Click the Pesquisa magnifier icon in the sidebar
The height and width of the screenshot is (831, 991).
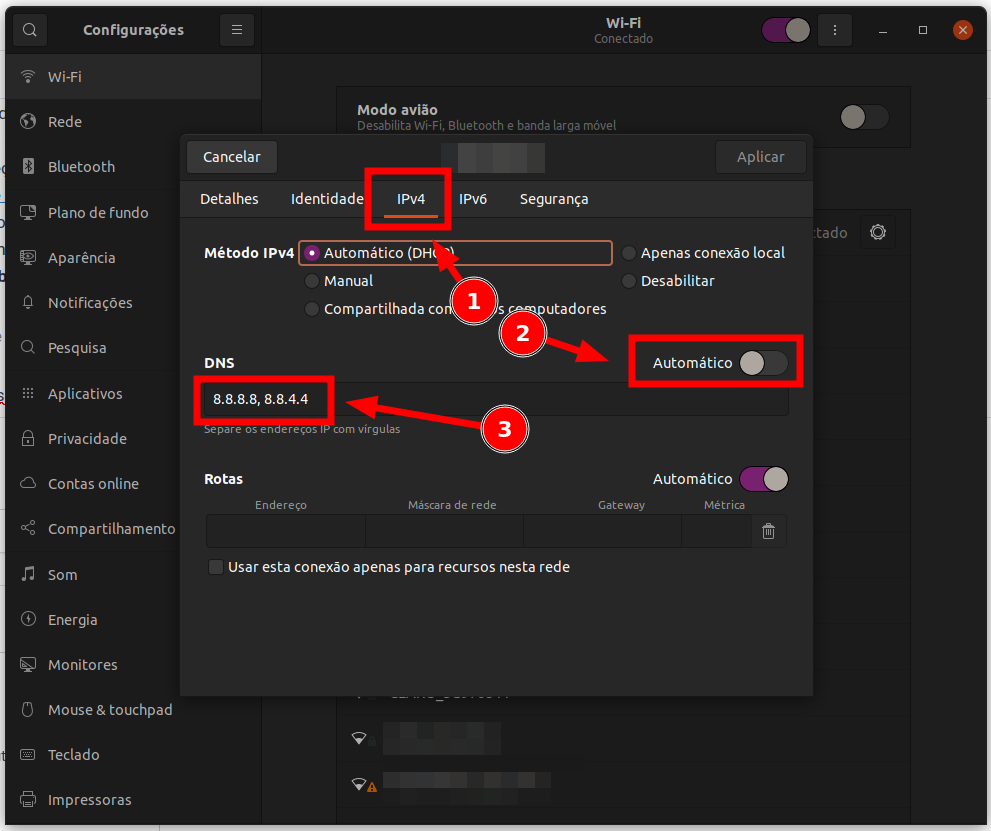(28, 347)
